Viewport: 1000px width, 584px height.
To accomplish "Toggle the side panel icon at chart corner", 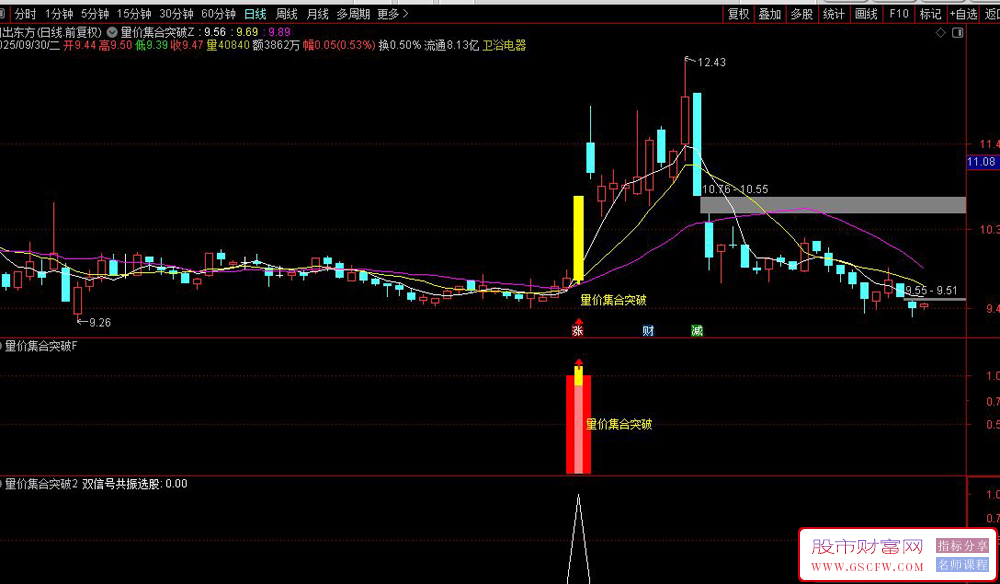I will pyautogui.click(x=957, y=33).
